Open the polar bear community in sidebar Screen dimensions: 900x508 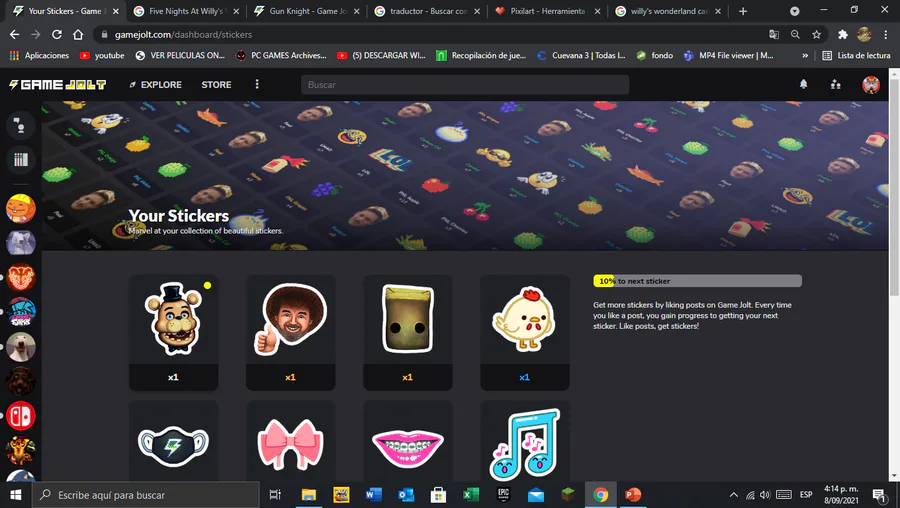21,242
